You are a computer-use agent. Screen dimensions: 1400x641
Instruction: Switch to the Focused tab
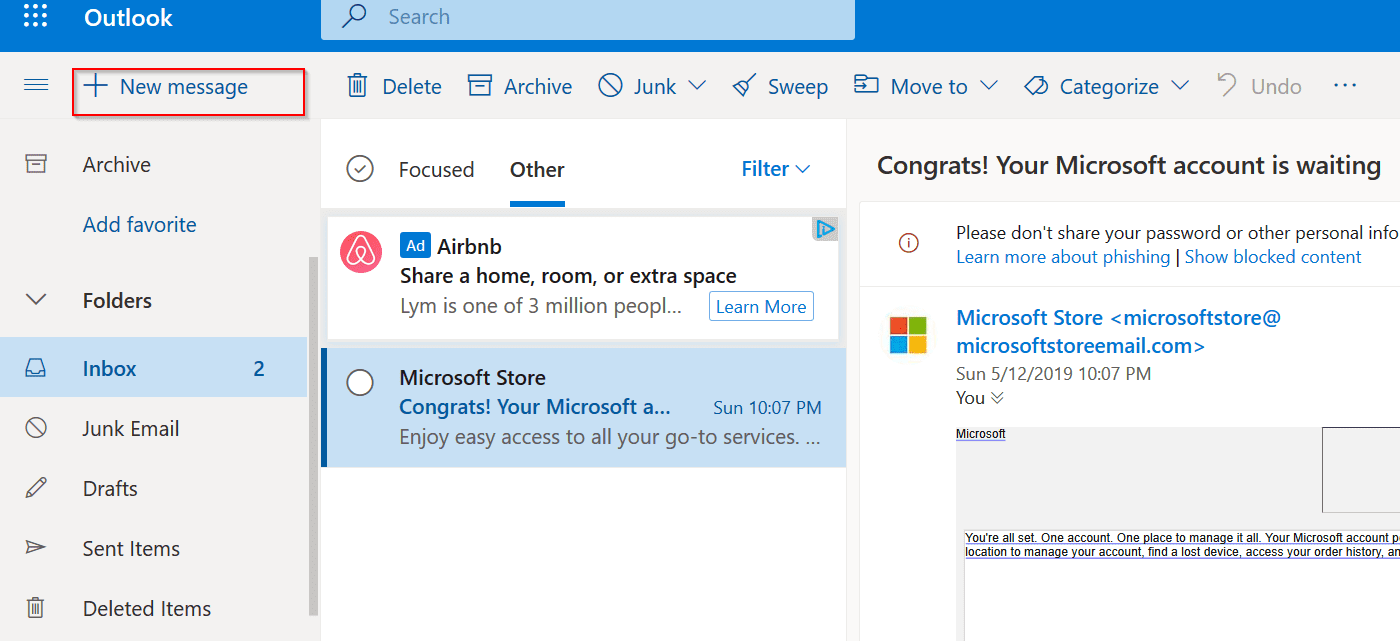tap(436, 169)
